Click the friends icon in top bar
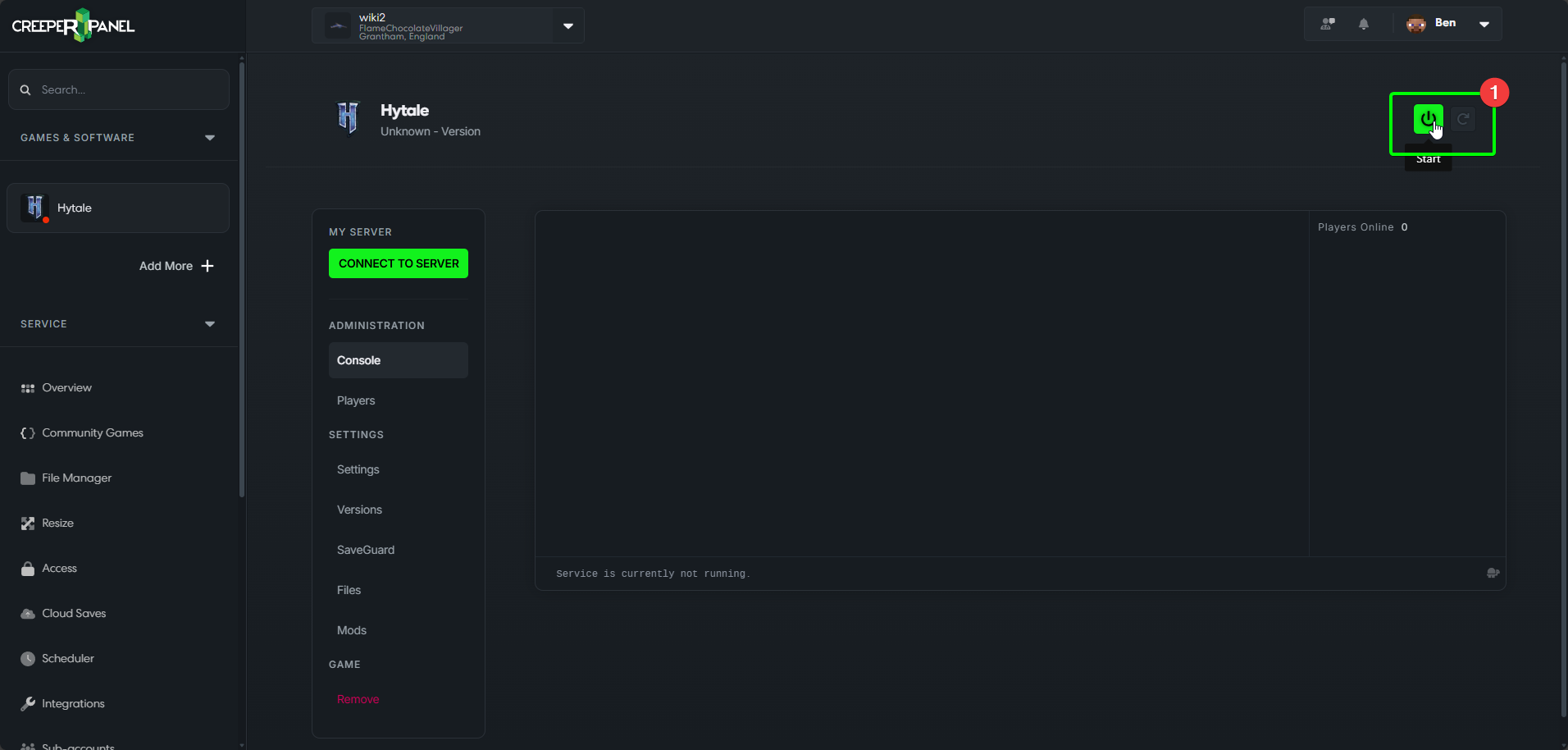The height and width of the screenshot is (750, 1568). pyautogui.click(x=1328, y=24)
